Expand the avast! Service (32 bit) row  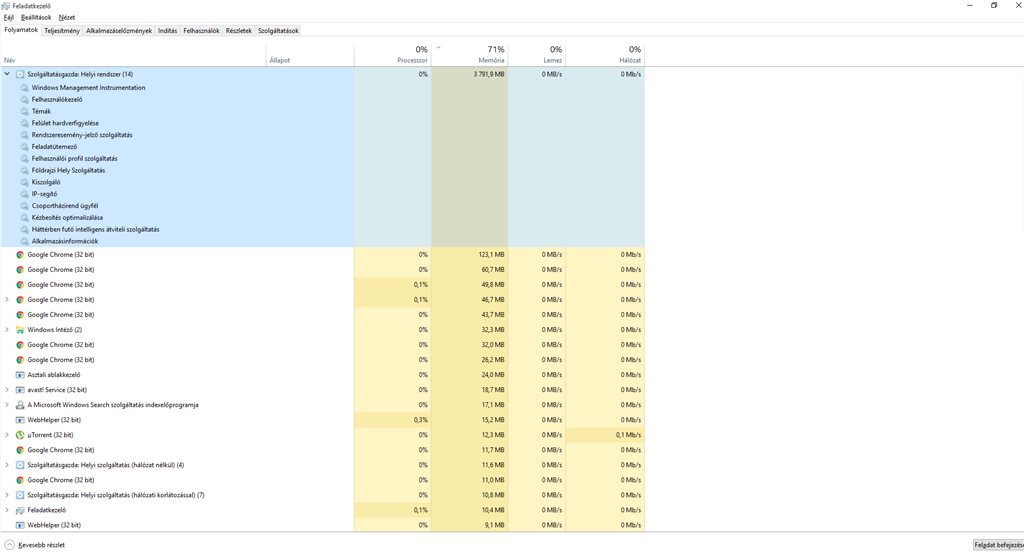7,390
